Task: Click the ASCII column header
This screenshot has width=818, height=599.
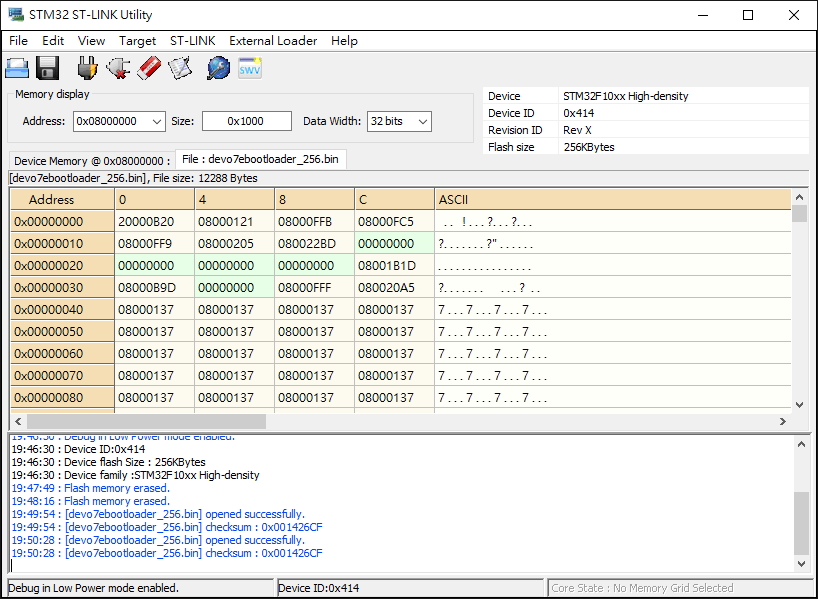Action: (x=612, y=199)
